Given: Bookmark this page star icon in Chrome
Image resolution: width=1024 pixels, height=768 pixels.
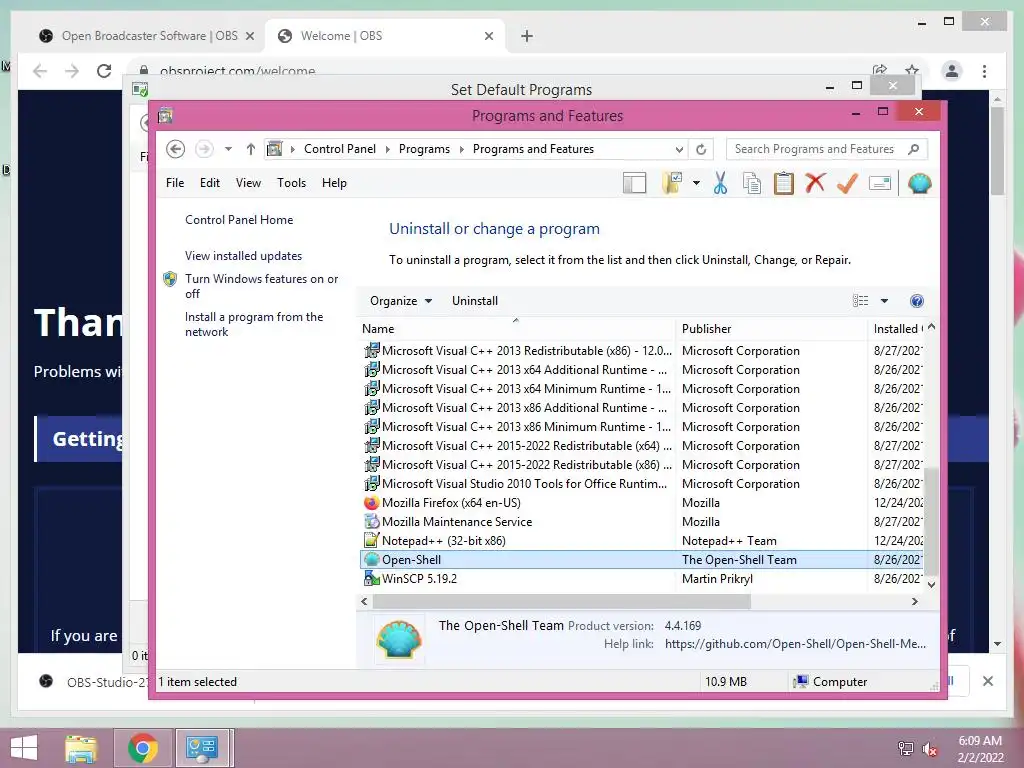Looking at the screenshot, I should (x=912, y=70).
